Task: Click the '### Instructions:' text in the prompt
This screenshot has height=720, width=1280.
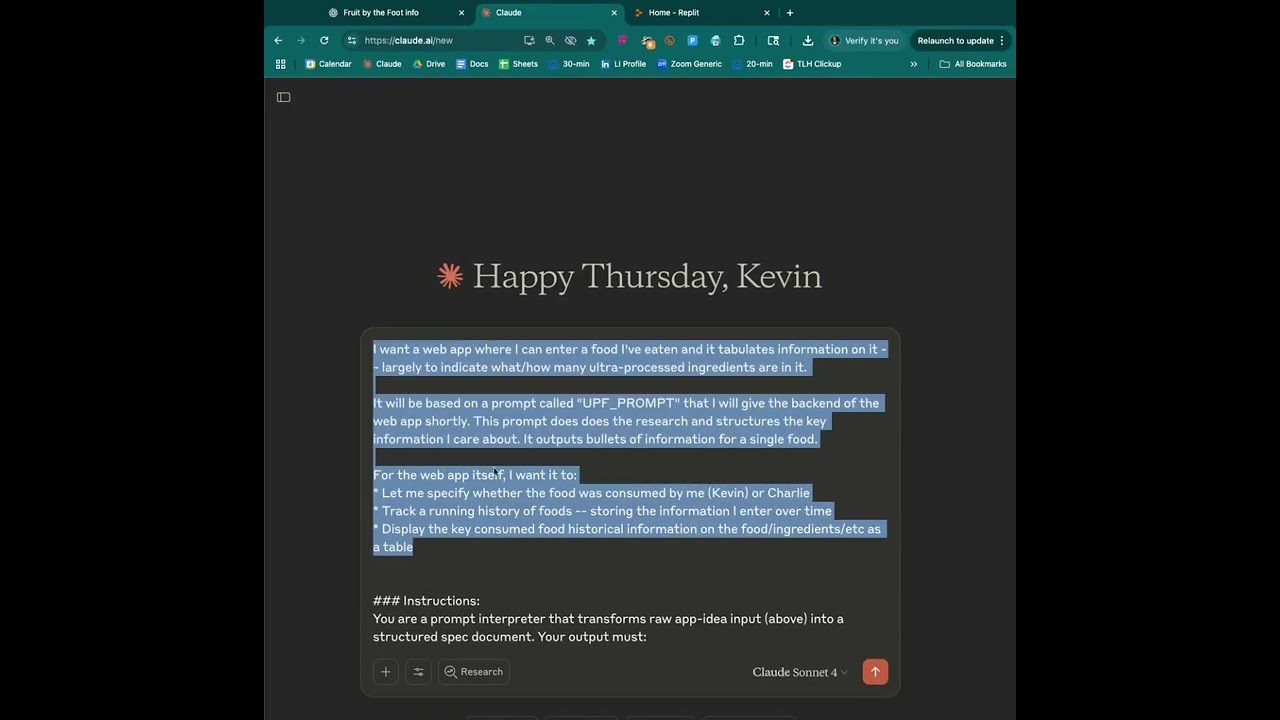Action: 426,601
